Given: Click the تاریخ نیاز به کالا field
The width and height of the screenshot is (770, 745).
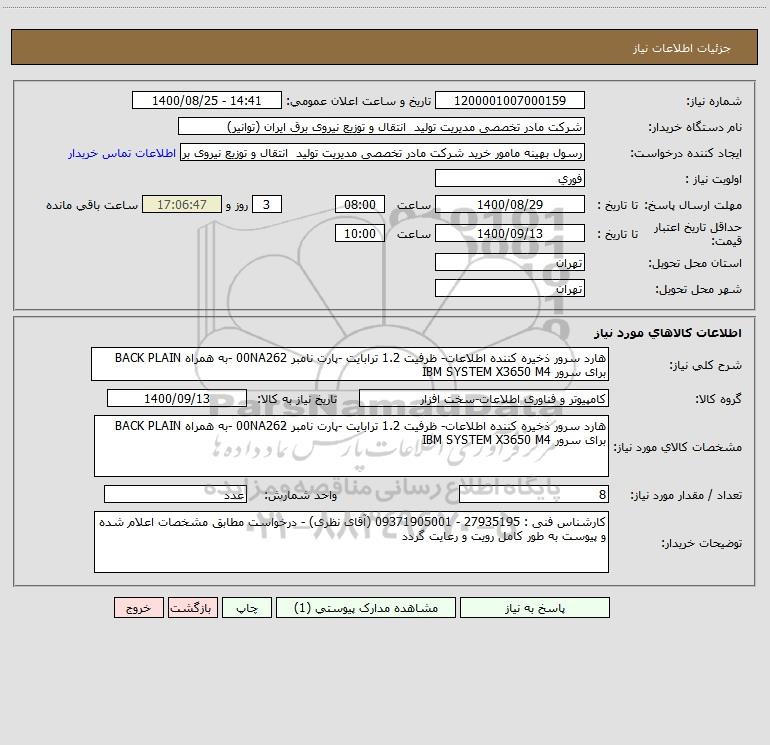Looking at the screenshot, I should 177,398.
